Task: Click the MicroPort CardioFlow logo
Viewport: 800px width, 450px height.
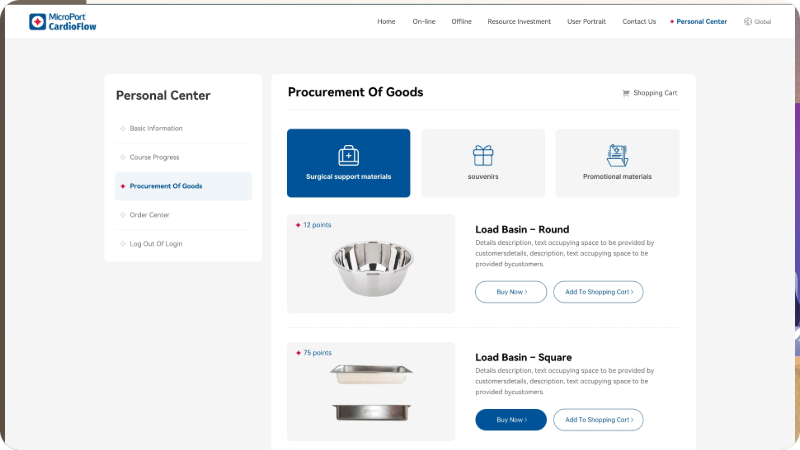Action: coord(62,21)
